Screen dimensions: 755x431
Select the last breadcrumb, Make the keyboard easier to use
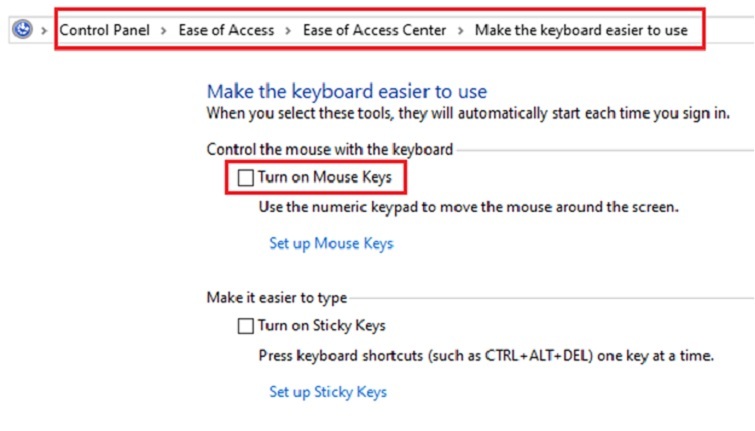[581, 30]
